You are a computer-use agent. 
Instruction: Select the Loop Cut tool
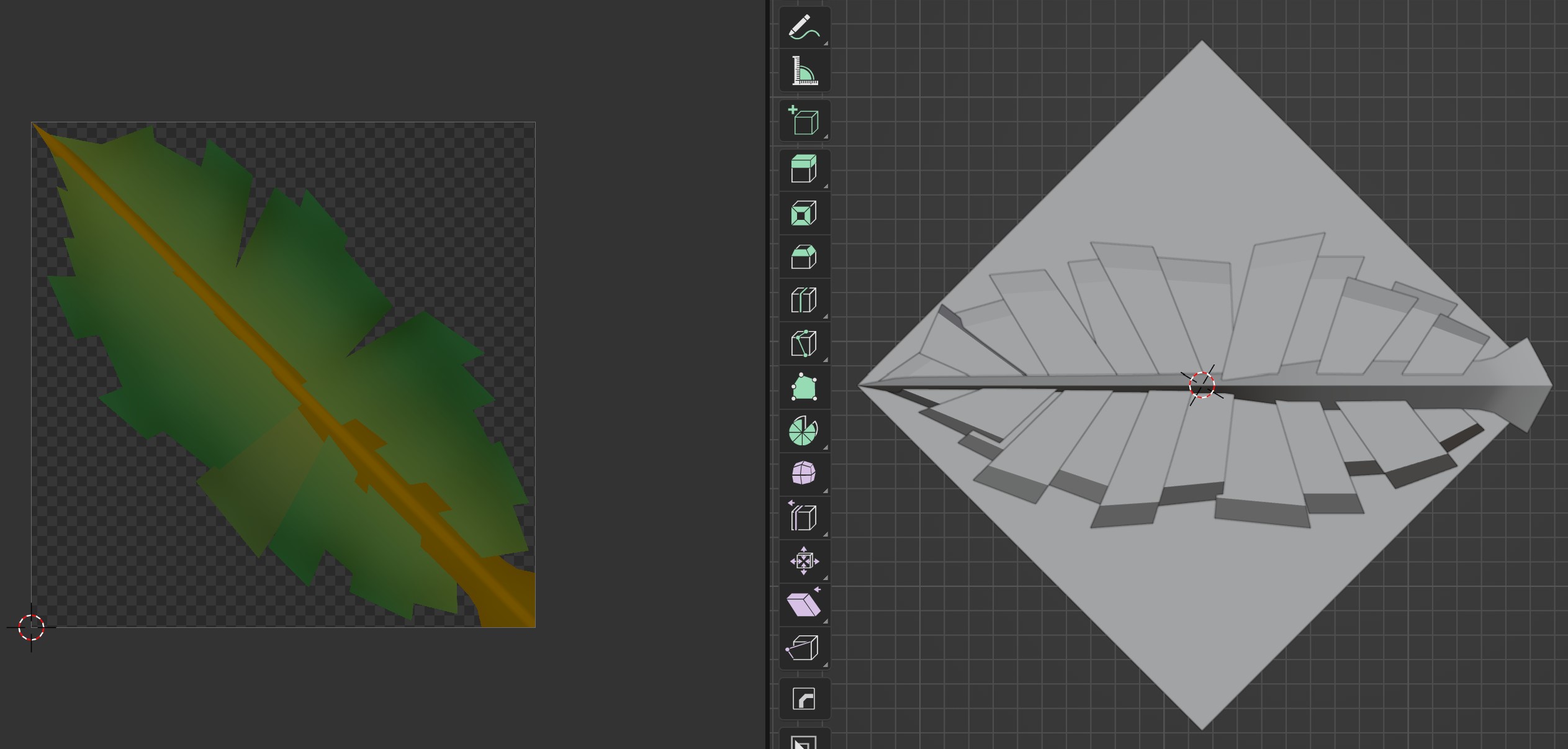pyautogui.click(x=804, y=300)
